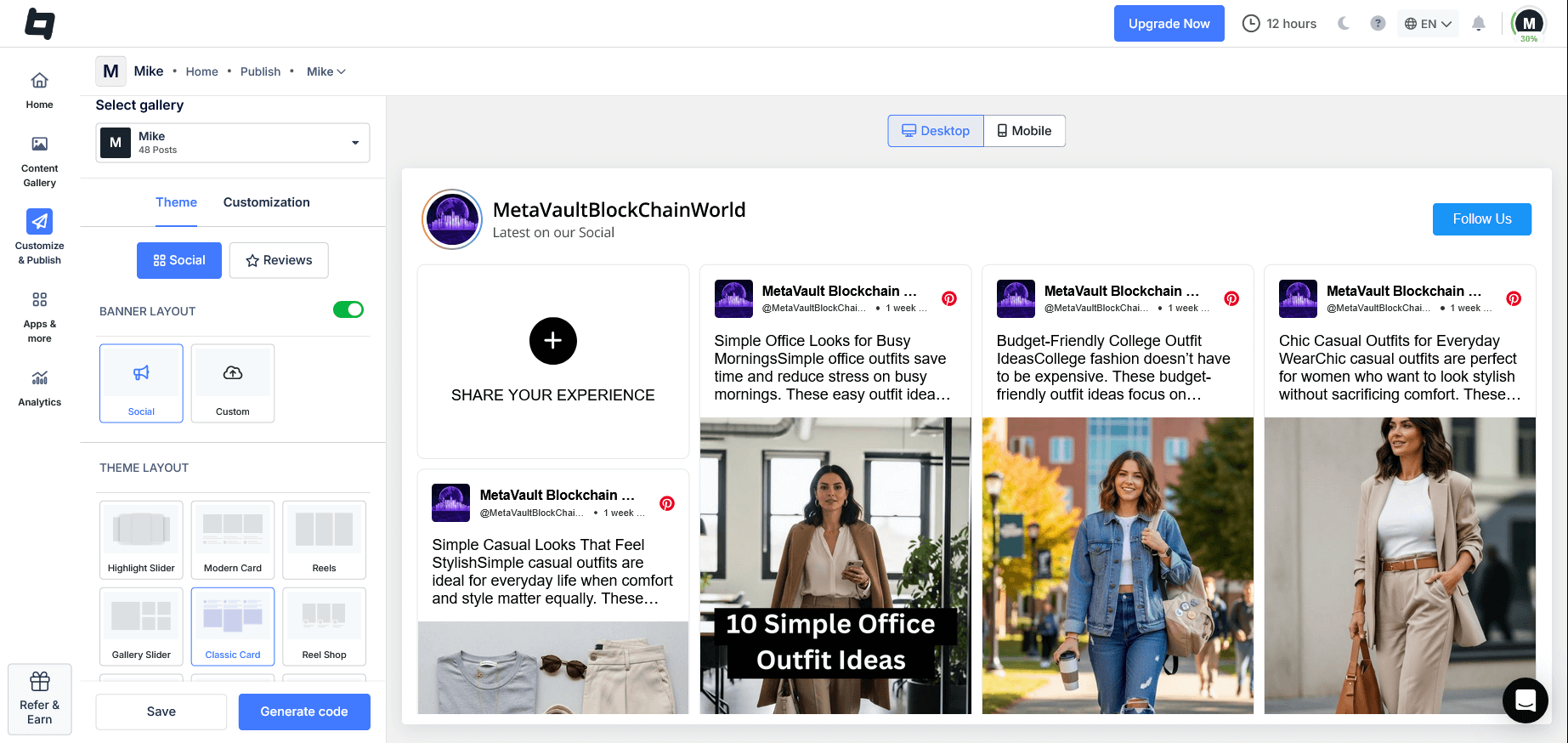
Task: Click the MetaVaultBlockChainWorld title text
Action: pyautogui.click(x=619, y=209)
